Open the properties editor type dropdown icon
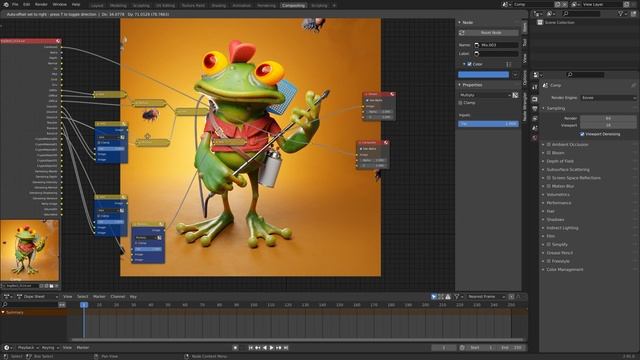640x360 pixels. pos(538,75)
